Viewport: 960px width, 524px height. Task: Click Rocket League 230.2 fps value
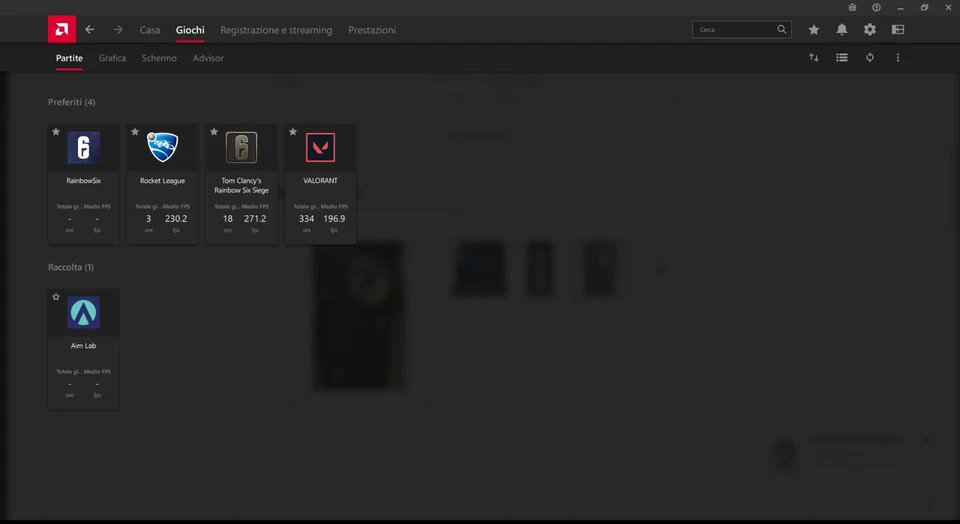176,219
